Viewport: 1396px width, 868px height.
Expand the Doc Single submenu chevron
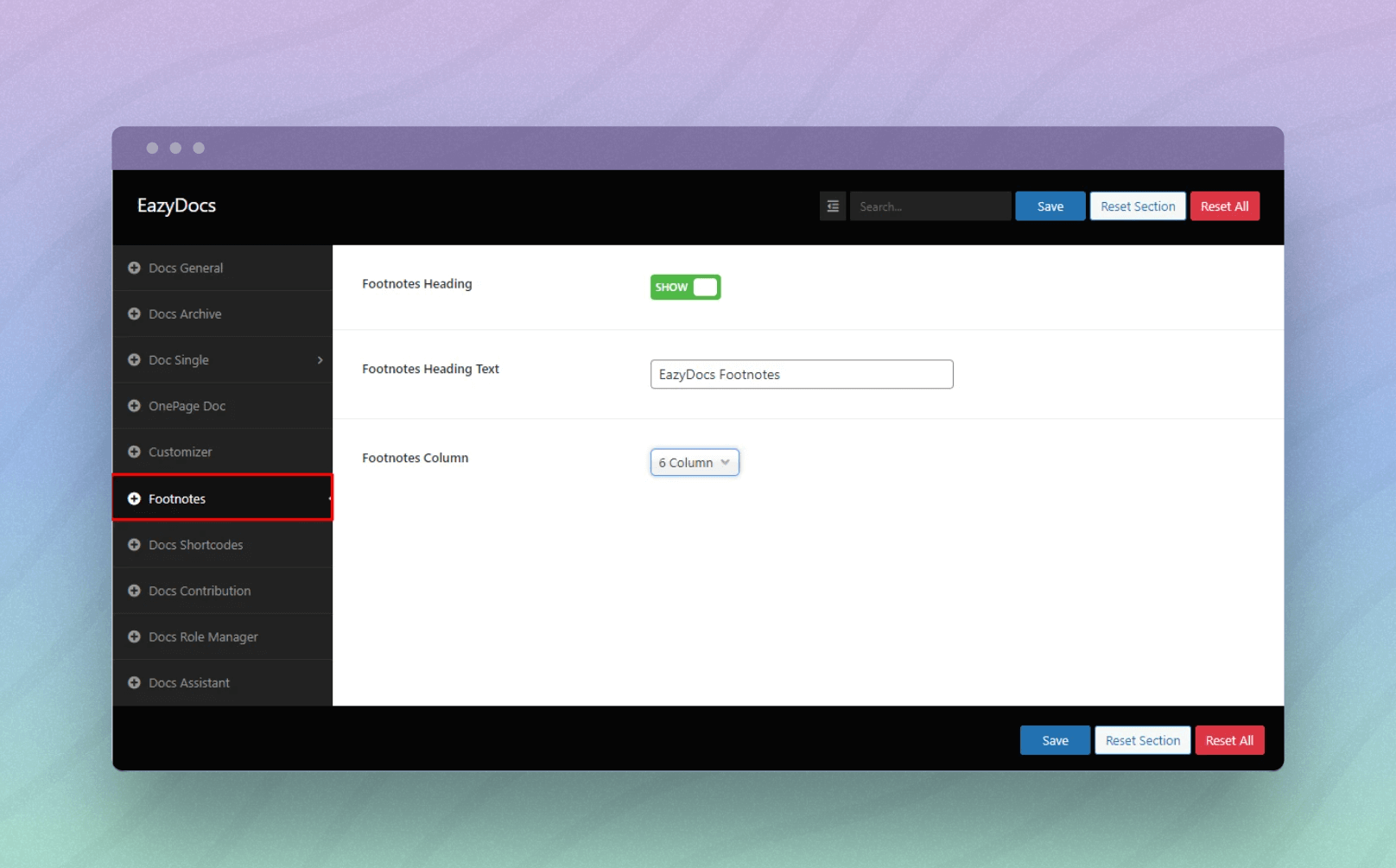pos(320,360)
